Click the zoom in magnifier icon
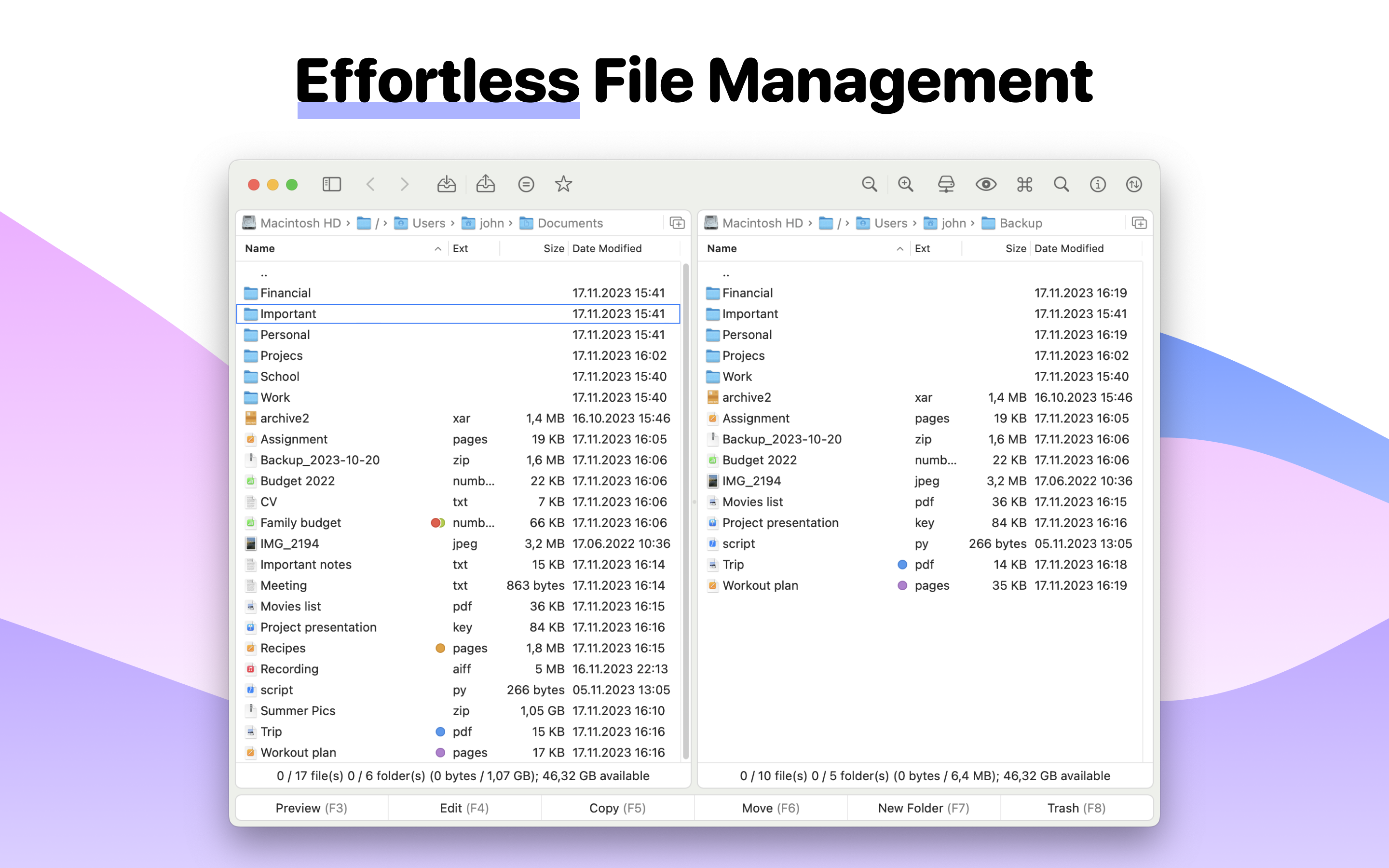Viewport: 1389px width, 868px height. 906,184
